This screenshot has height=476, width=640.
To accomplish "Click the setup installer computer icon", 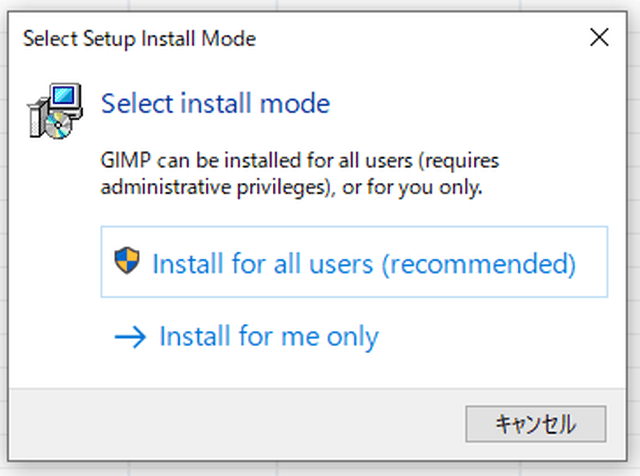I will (x=55, y=111).
